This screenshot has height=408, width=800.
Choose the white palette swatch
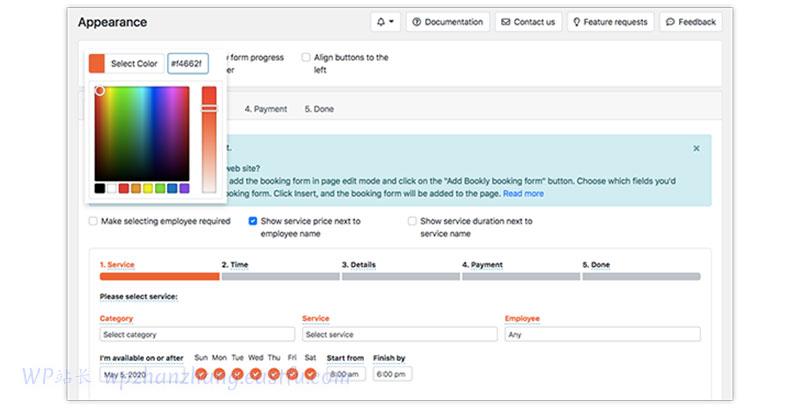tap(112, 188)
